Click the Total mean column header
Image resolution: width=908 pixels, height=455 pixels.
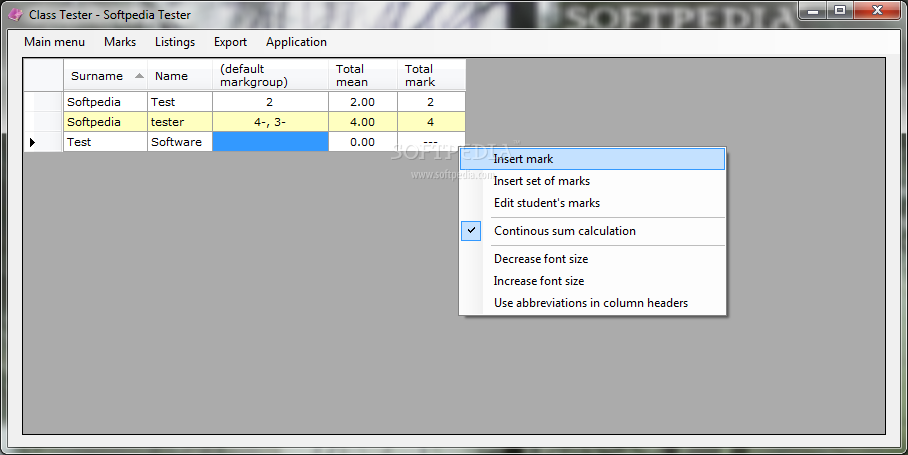click(363, 75)
